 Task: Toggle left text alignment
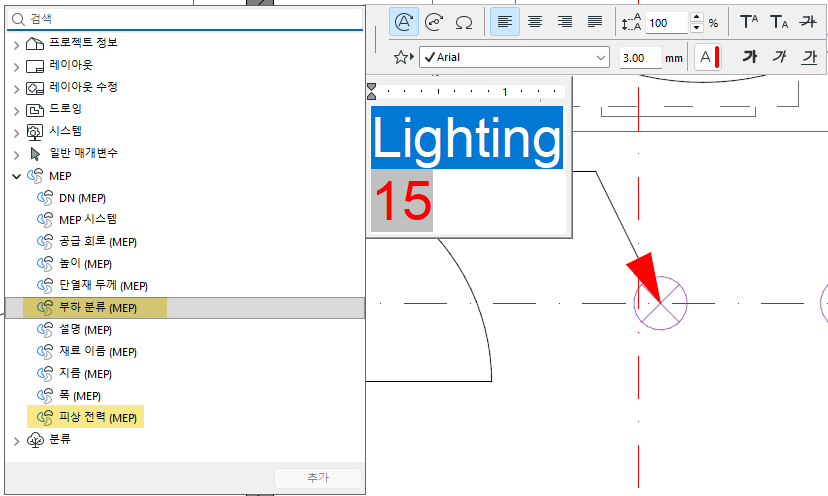pos(505,22)
